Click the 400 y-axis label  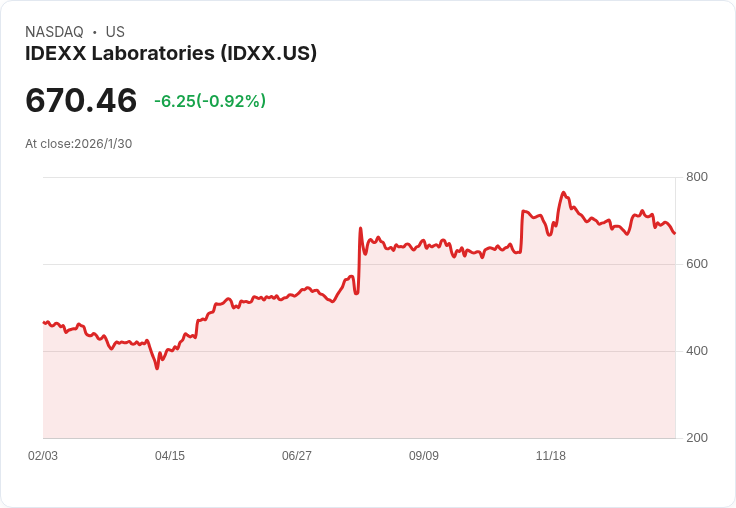tap(697, 351)
